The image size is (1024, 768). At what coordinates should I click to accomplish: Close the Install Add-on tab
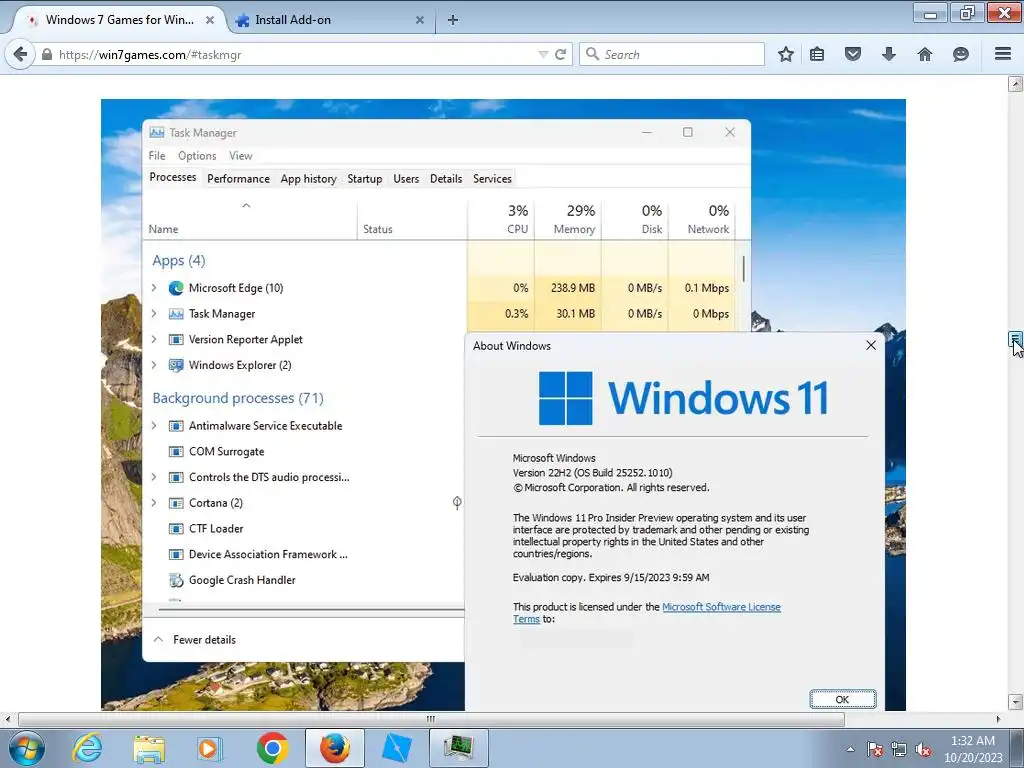[x=420, y=20]
